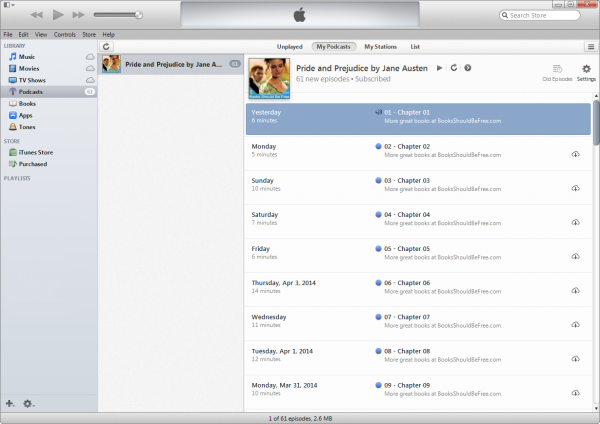Screen dimensions: 600x424
Task: Click the unplayed blue dot for Chapter 07
Action: (x=378, y=317)
